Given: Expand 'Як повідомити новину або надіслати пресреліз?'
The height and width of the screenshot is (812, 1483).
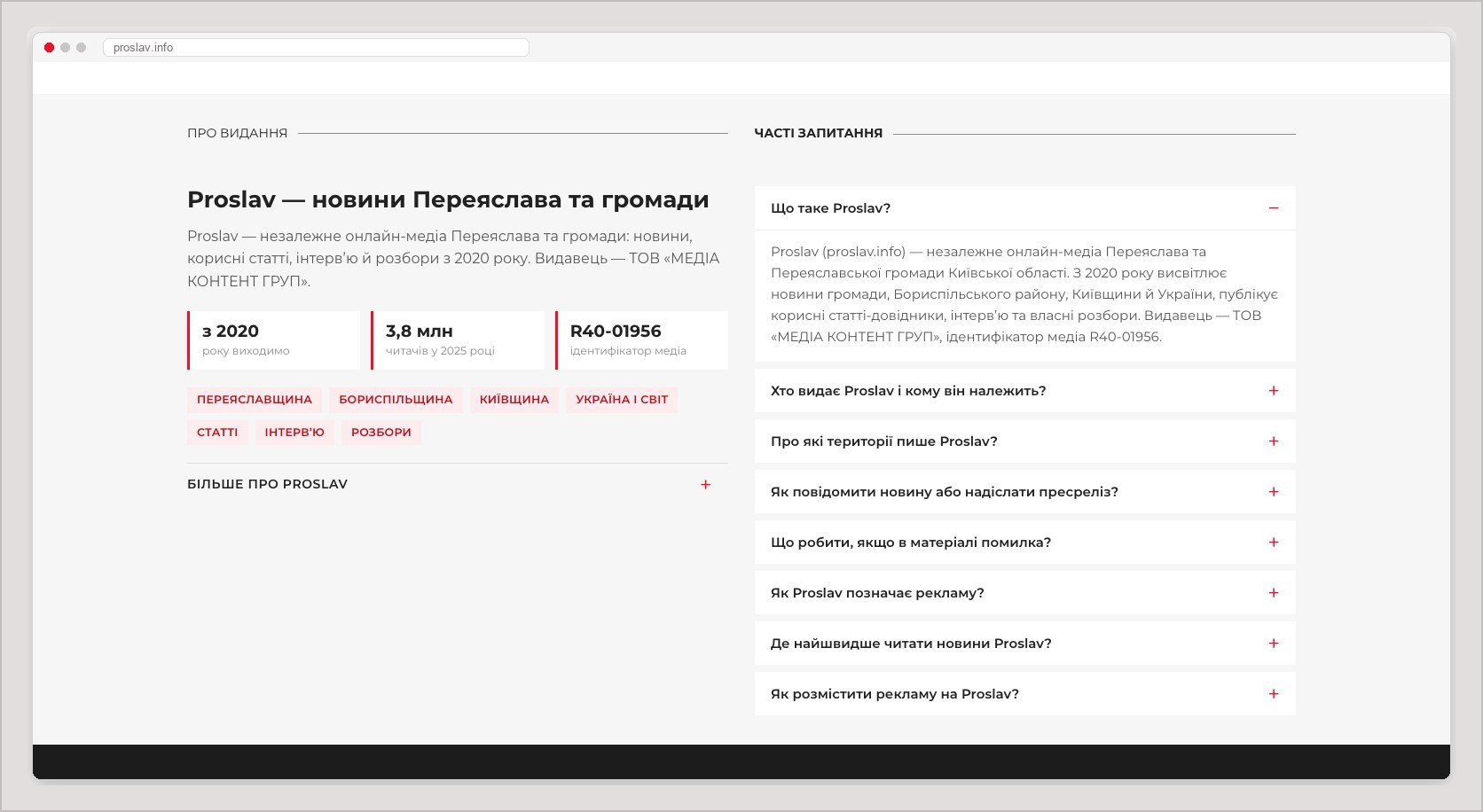Looking at the screenshot, I should click(x=1024, y=492).
